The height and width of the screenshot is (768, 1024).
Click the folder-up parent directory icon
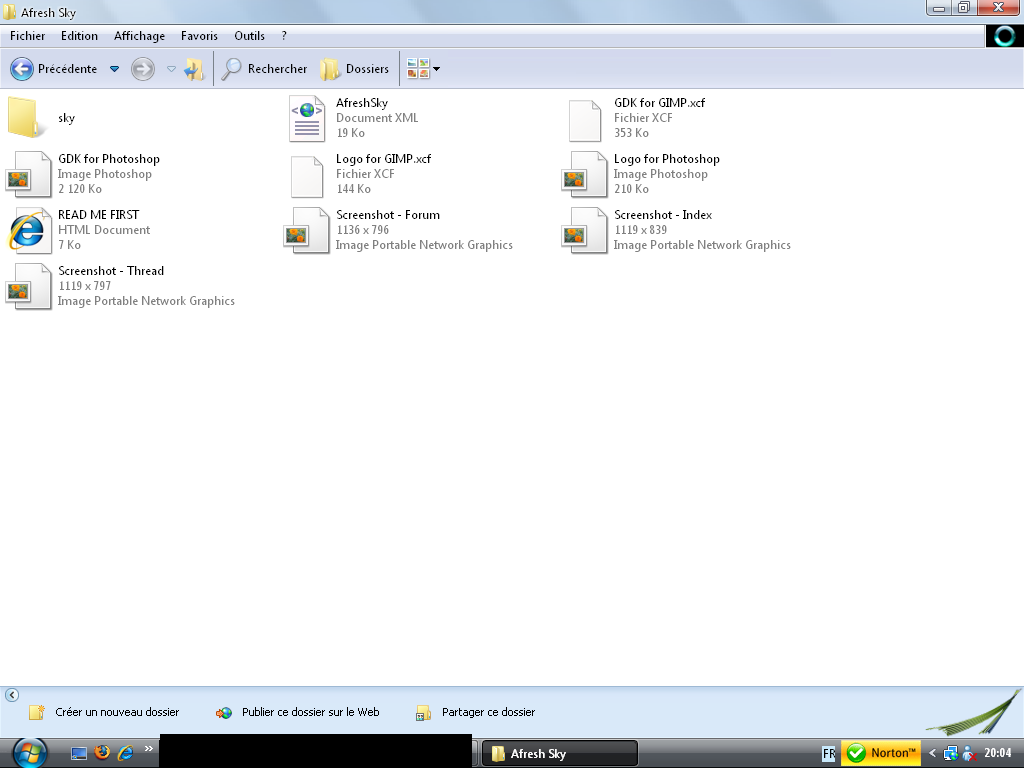pos(194,69)
